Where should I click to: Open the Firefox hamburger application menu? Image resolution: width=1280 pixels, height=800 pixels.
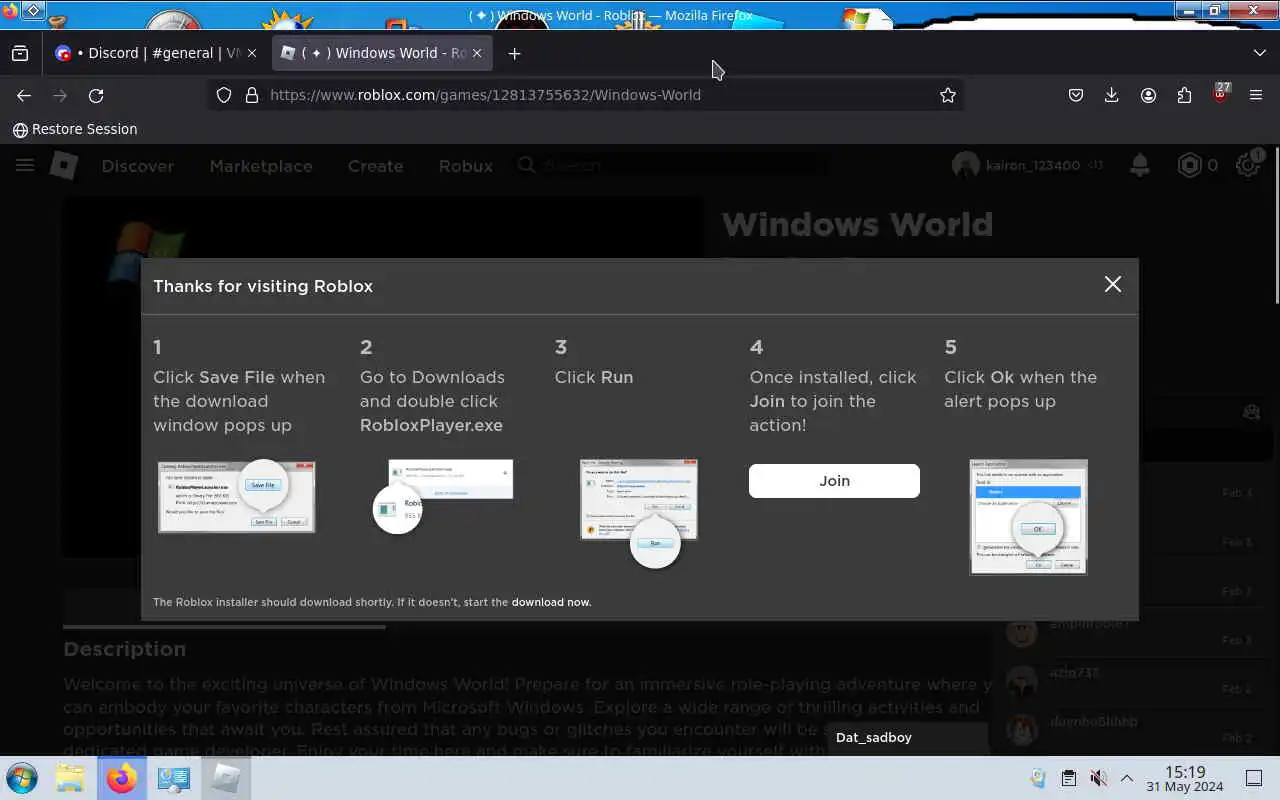pos(1256,95)
